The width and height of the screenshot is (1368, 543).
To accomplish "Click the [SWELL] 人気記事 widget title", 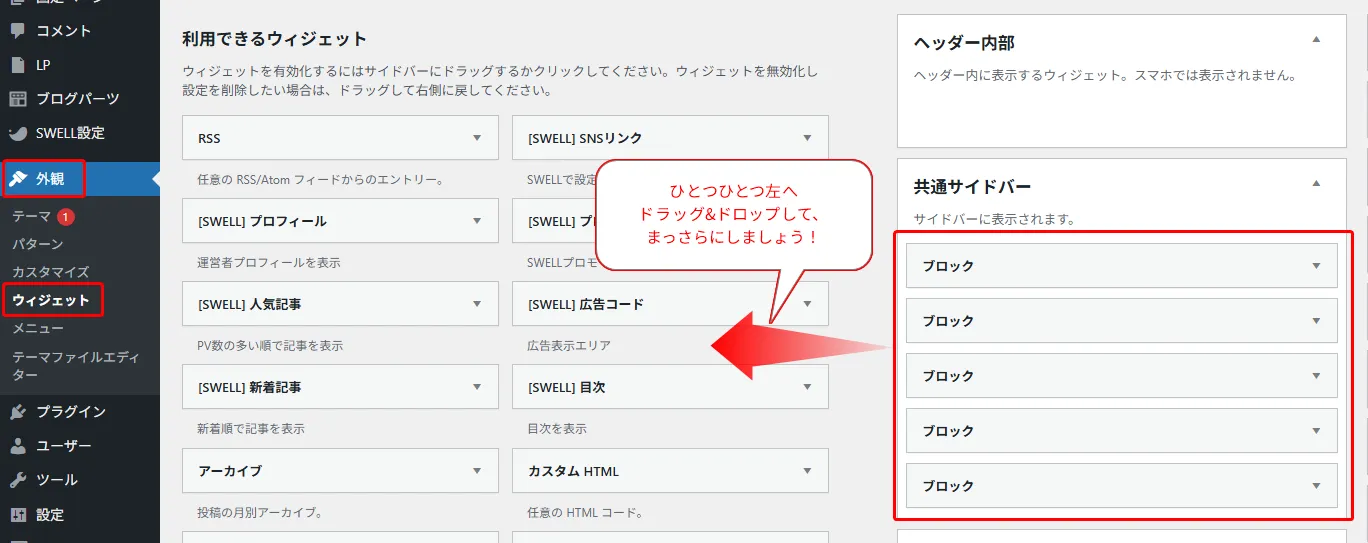I will pyautogui.click(x=250, y=304).
